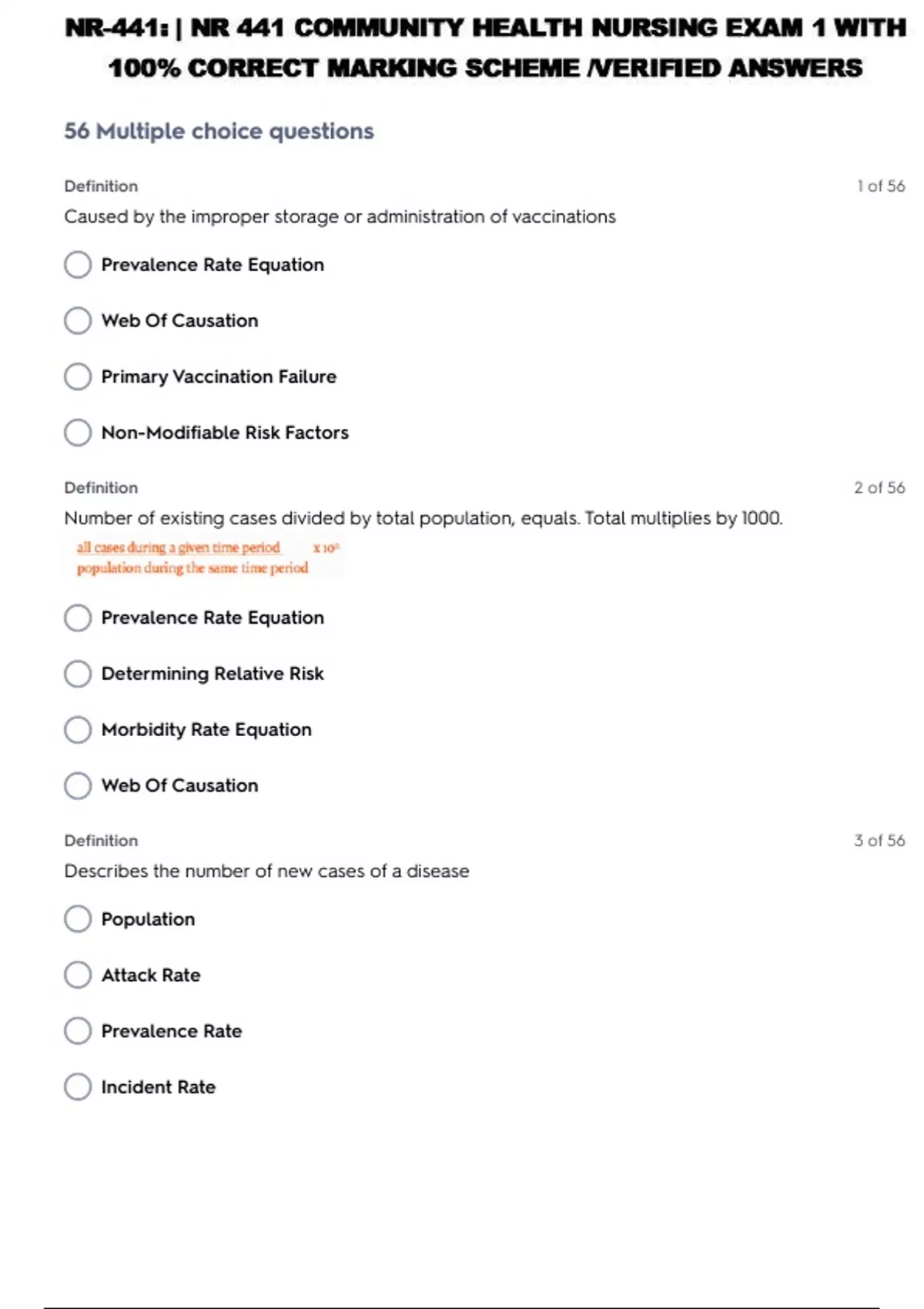Click the '1 of 56' question counter

(881, 186)
